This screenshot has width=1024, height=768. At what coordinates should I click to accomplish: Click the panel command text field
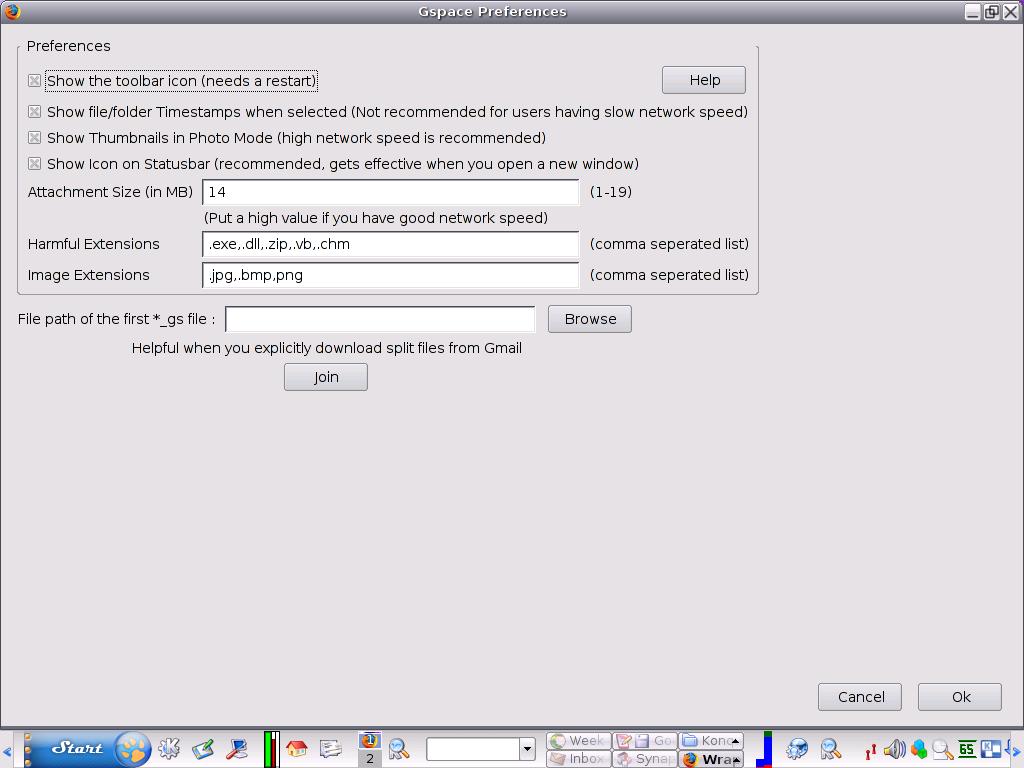[473, 748]
